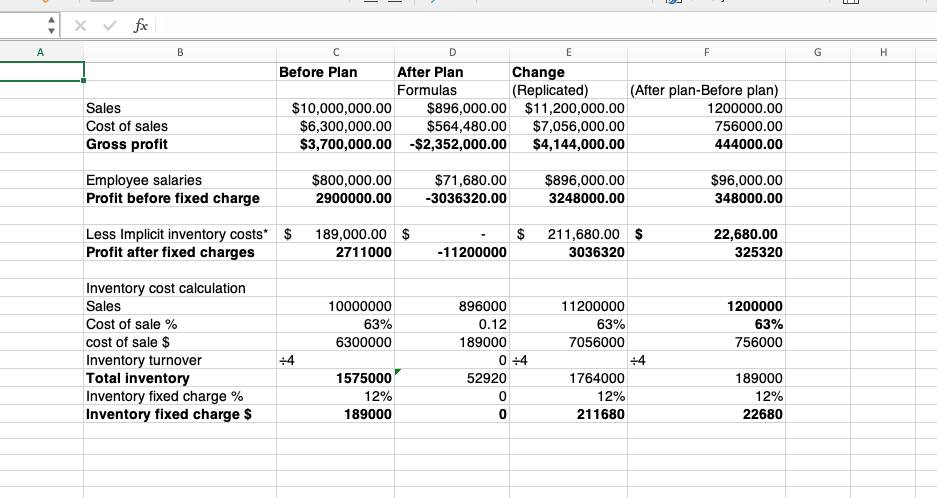Select the $3,700,000.00 Gross profit cell

[335, 144]
